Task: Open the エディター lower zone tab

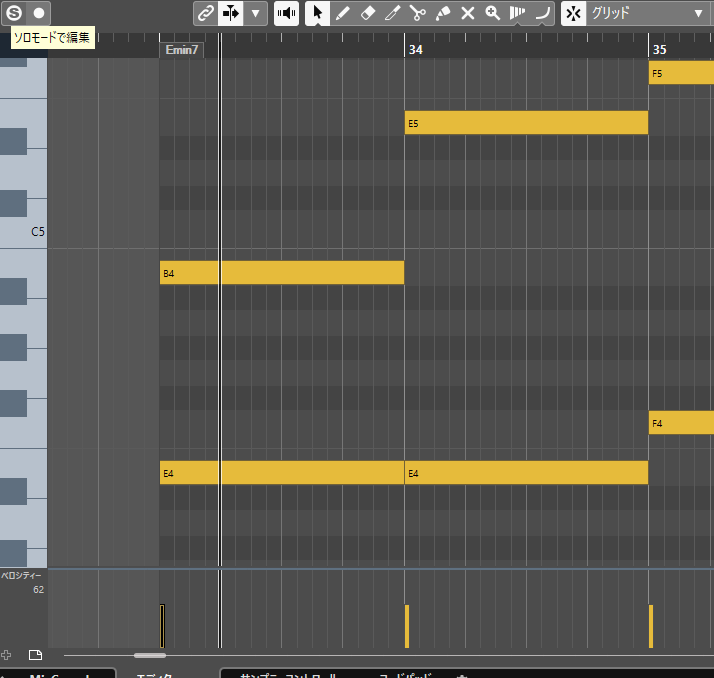Action: click(155, 675)
